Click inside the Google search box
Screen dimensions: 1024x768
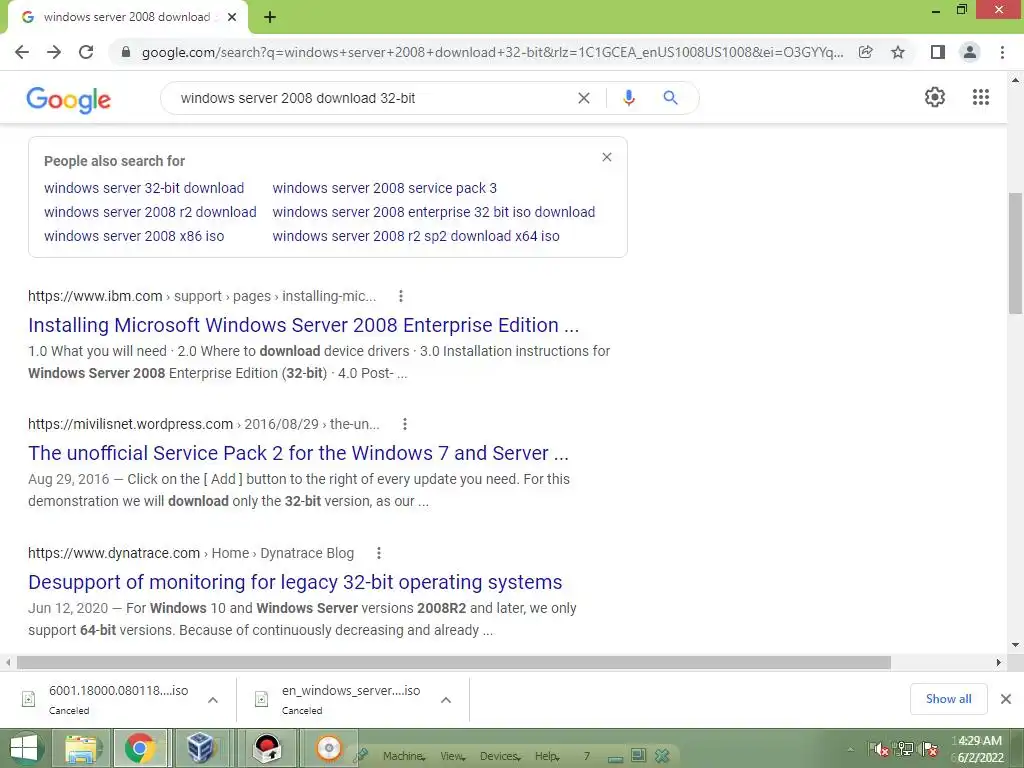372,98
